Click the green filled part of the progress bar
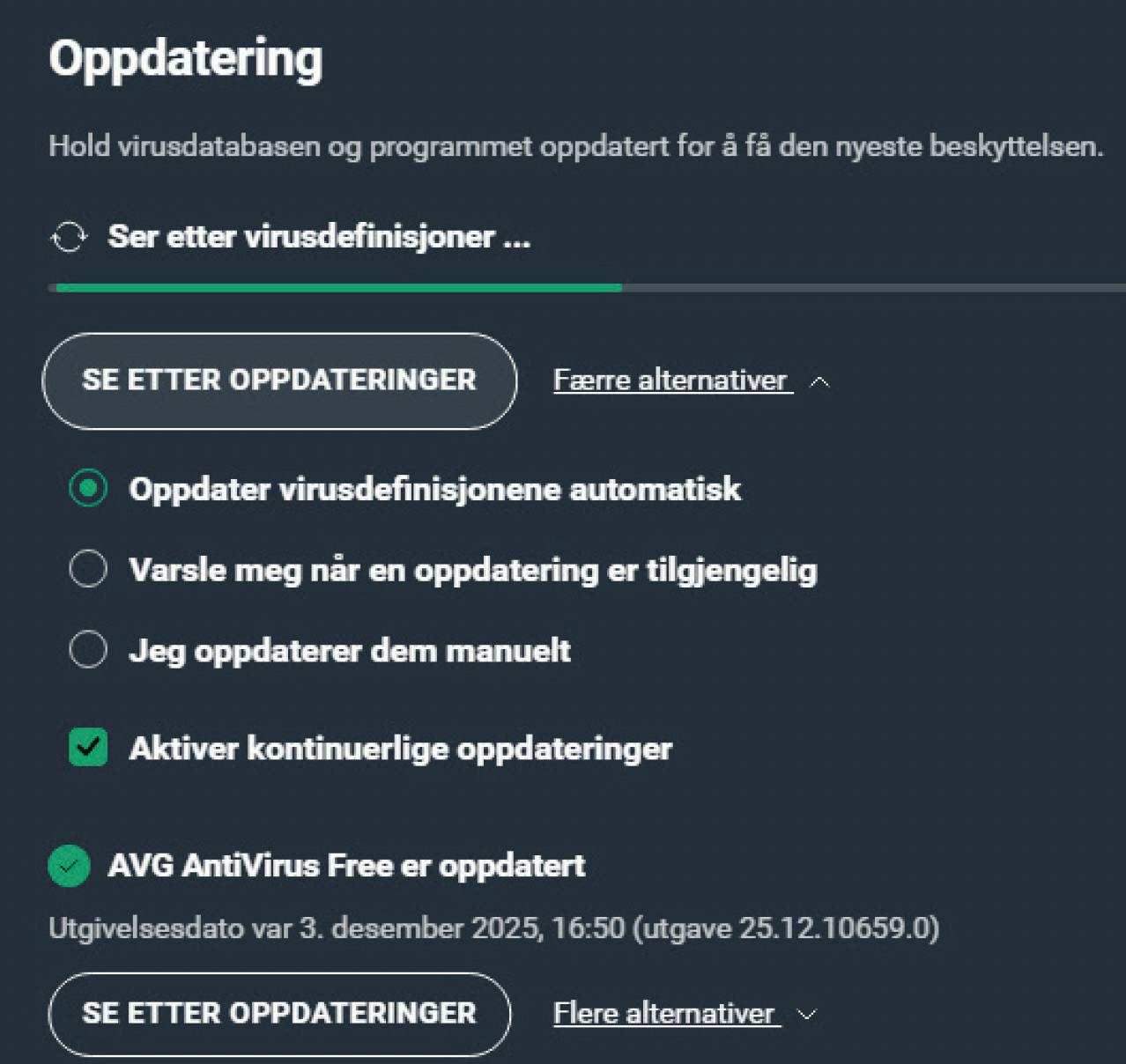This screenshot has height=1064, width=1126. tap(338, 287)
